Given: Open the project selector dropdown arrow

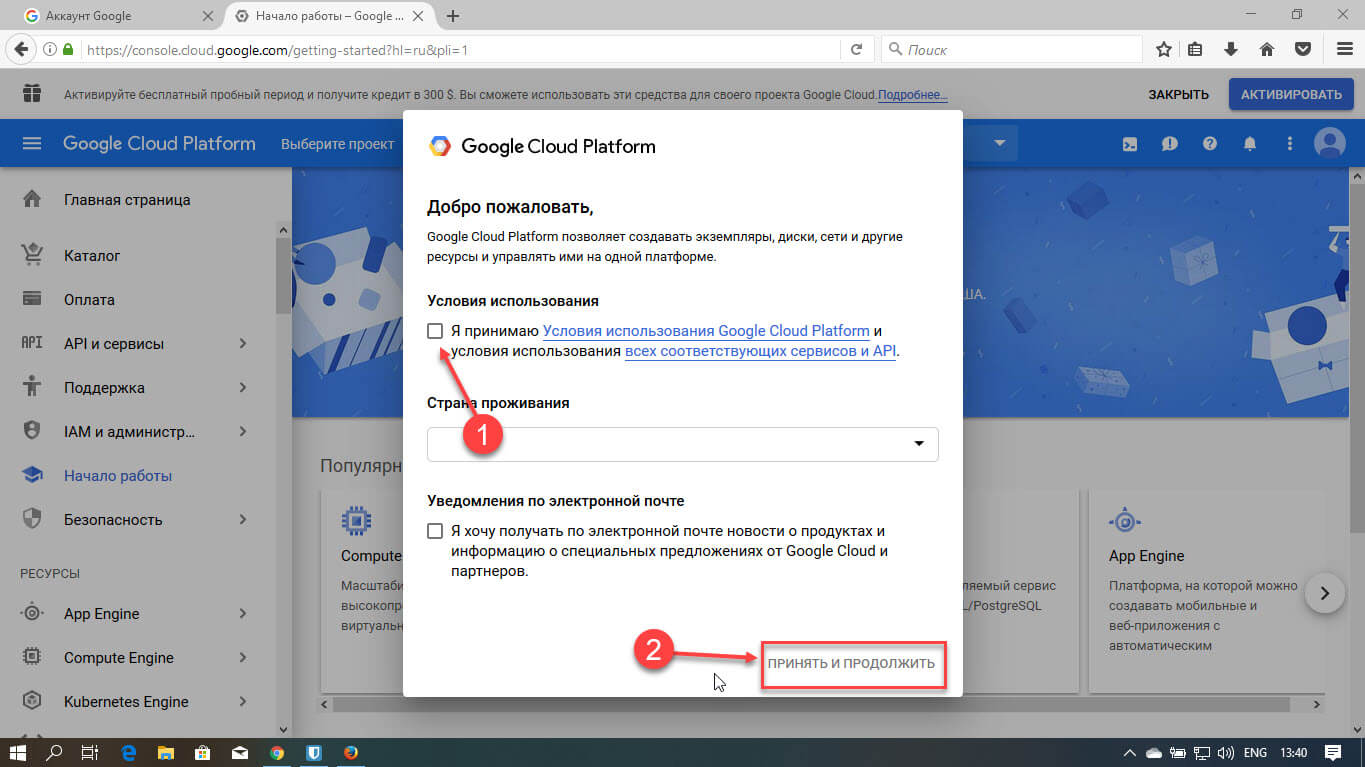Looking at the screenshot, I should tap(999, 143).
